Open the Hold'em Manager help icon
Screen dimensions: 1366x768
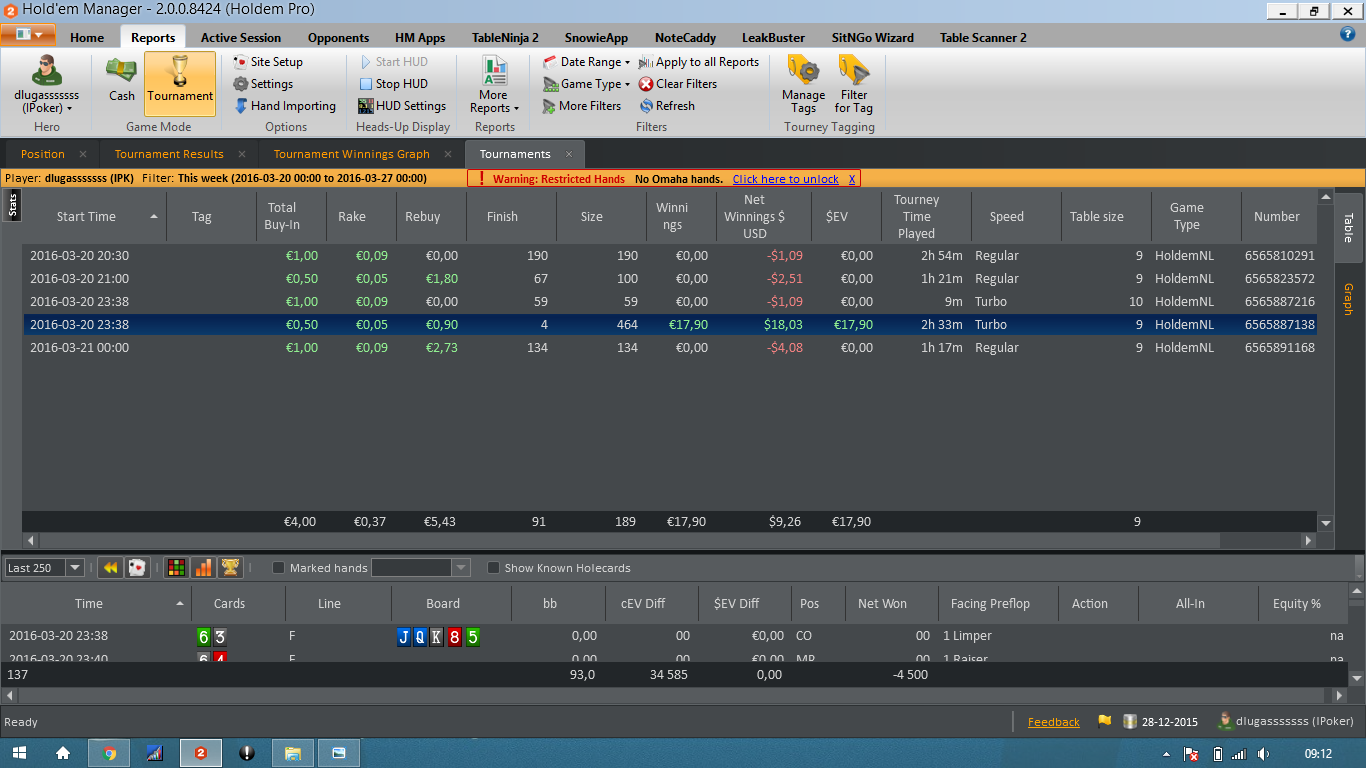1347,33
